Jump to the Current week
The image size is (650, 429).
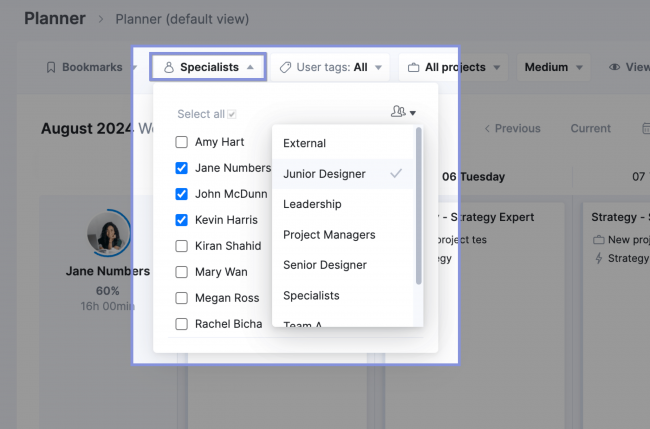click(590, 128)
